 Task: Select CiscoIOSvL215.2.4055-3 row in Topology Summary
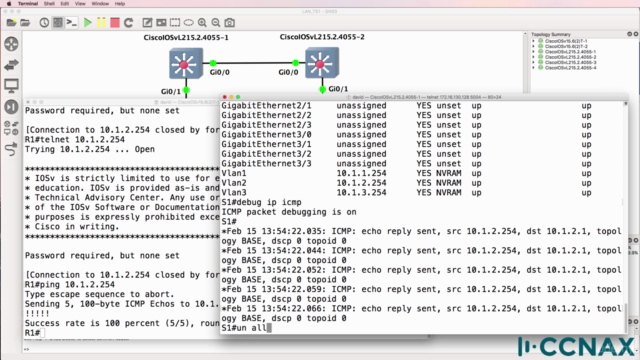tap(570, 62)
